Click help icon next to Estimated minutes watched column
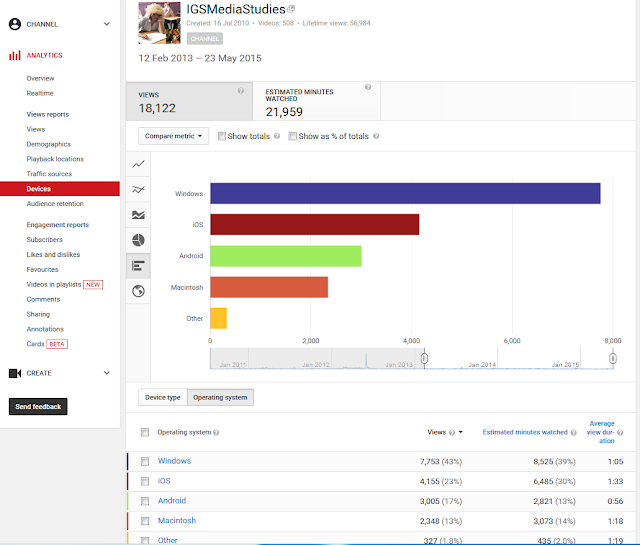 coord(573,433)
